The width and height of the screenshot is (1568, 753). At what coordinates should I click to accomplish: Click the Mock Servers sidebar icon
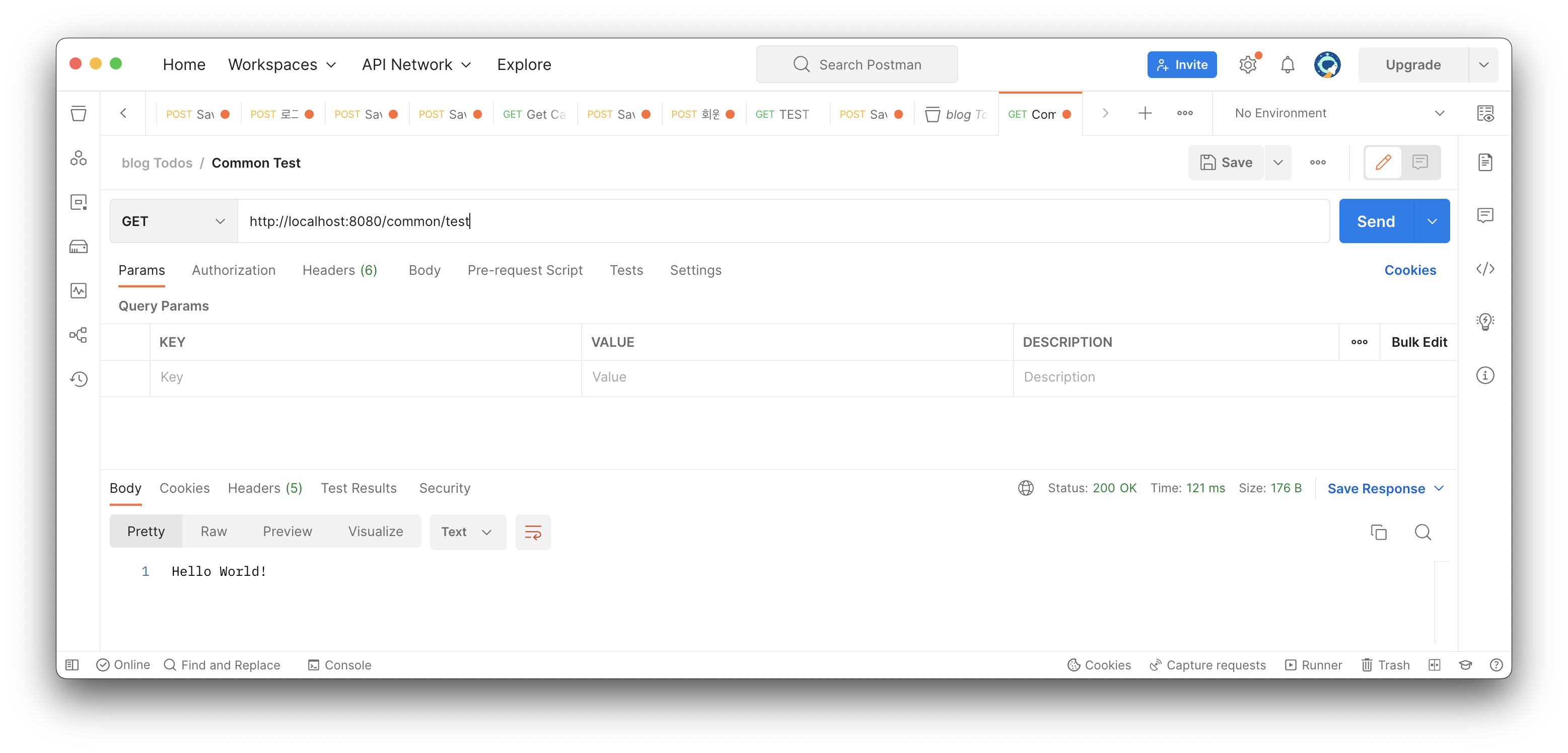79,247
